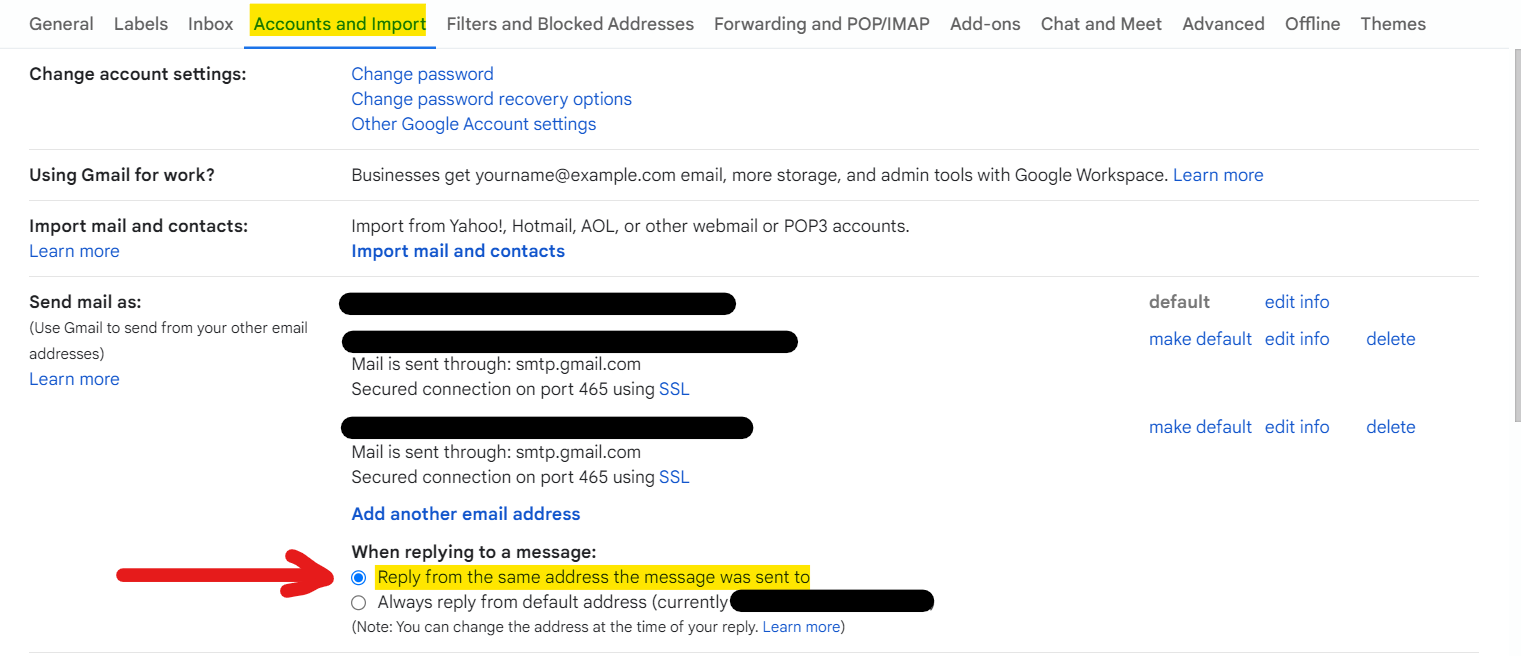This screenshot has width=1521, height=656.
Task: Delete the third send-as address
Action: [1391, 427]
